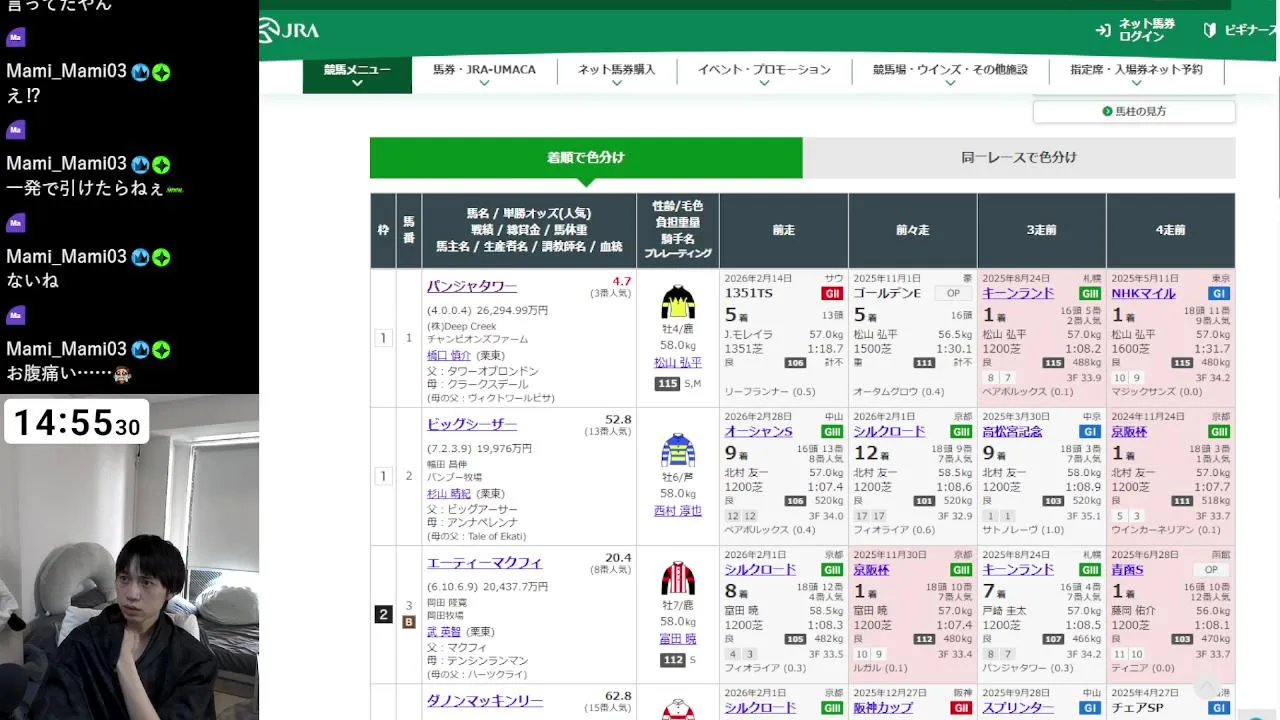
Task: Click odds value 52.8 for ビッグシーザー
Action: point(619,419)
